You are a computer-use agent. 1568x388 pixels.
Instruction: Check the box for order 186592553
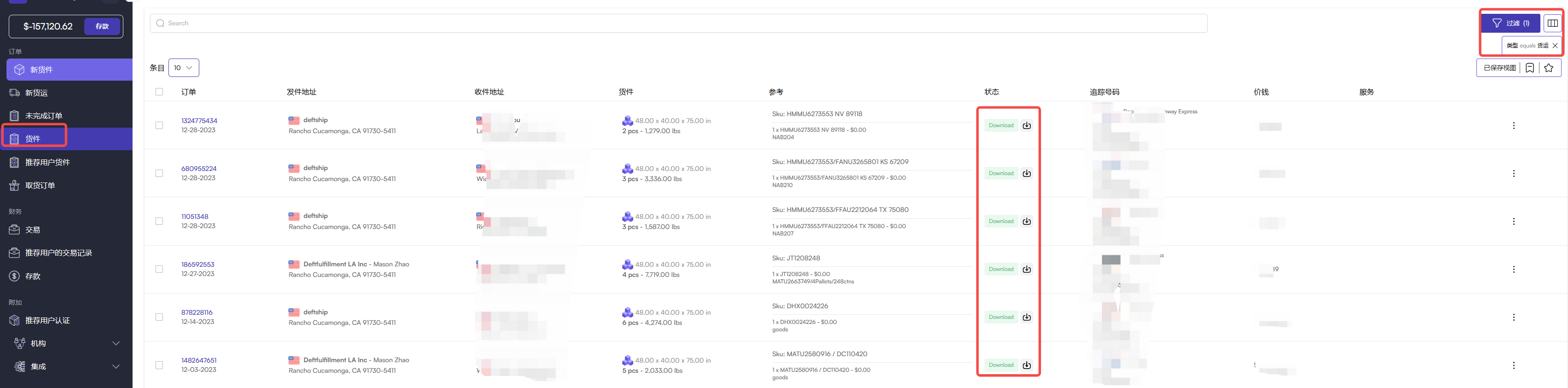[x=159, y=269]
